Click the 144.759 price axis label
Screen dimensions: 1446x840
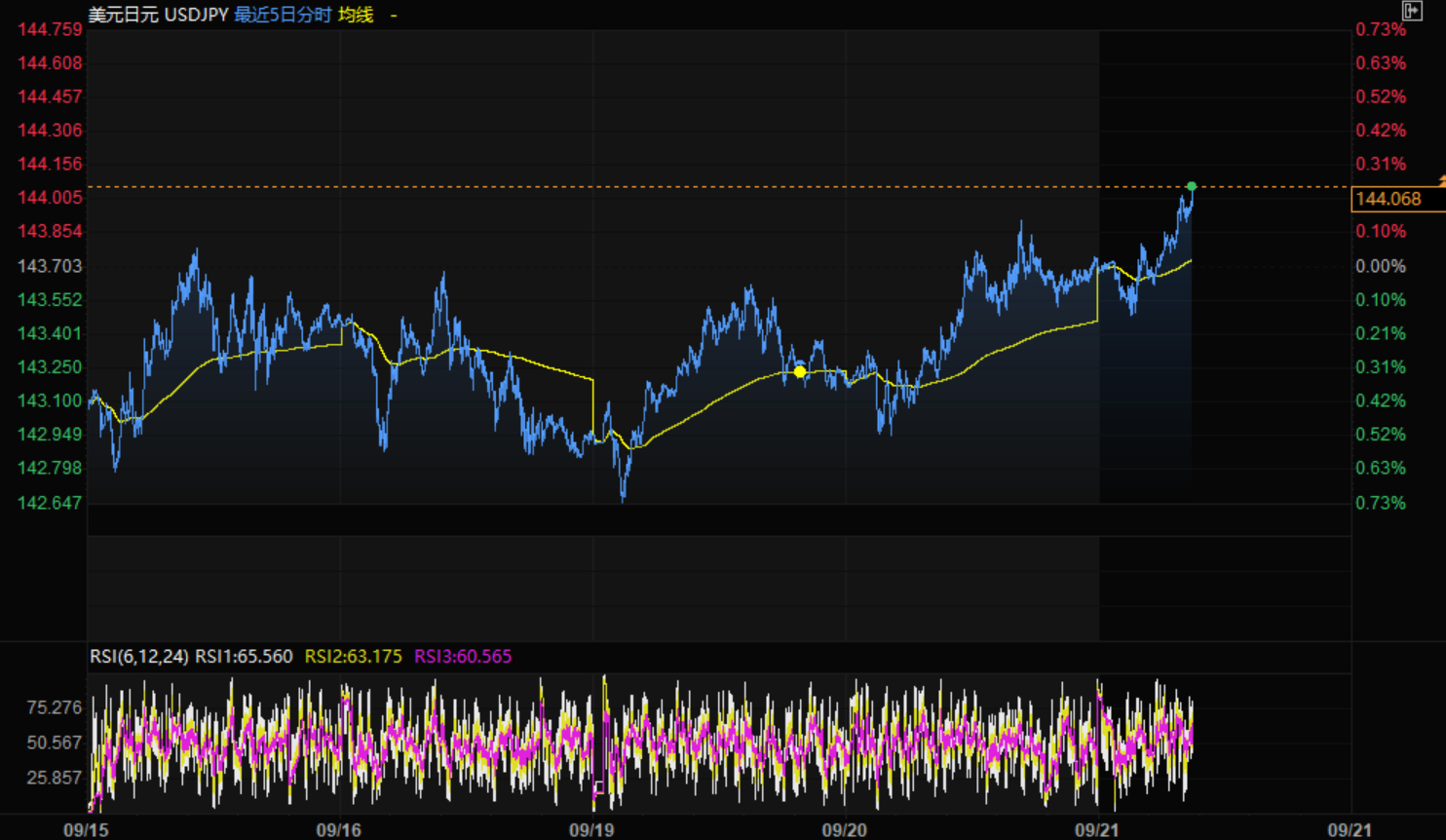pos(50,29)
